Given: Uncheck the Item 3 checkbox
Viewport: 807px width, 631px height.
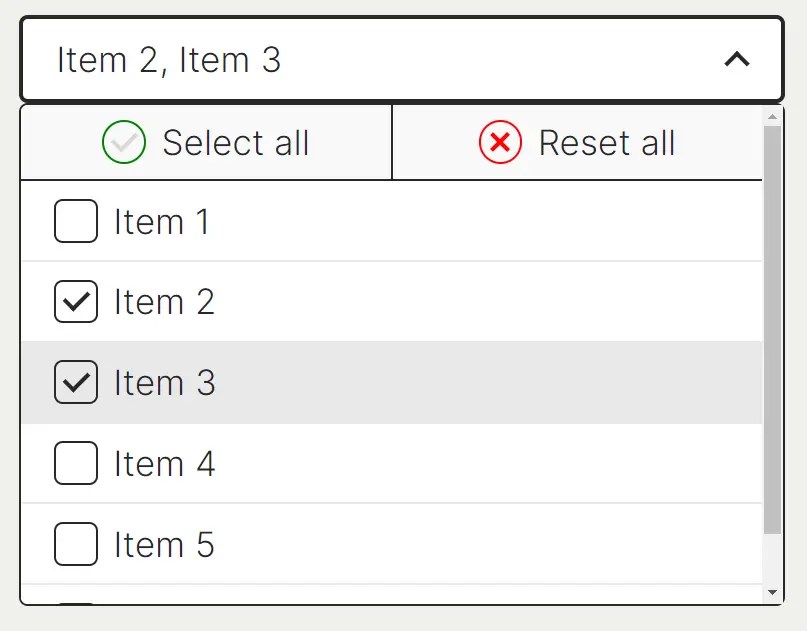Looking at the screenshot, I should coord(76,382).
